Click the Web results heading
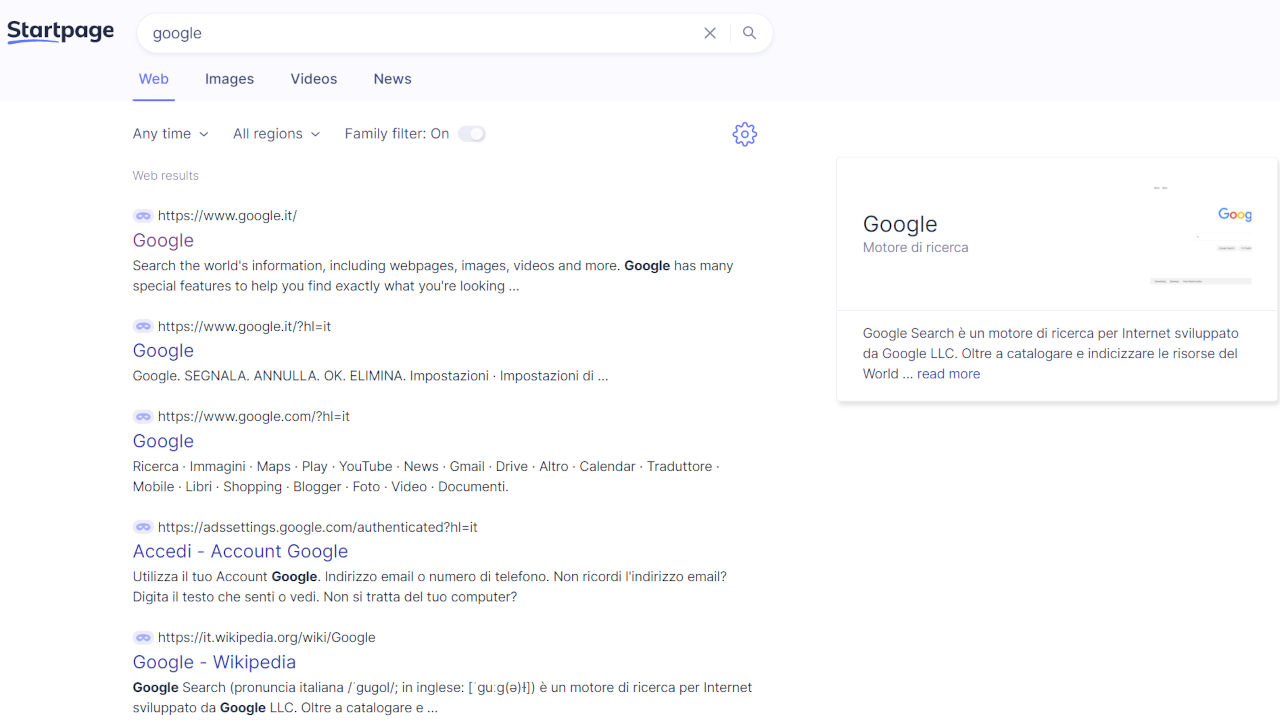 166,176
